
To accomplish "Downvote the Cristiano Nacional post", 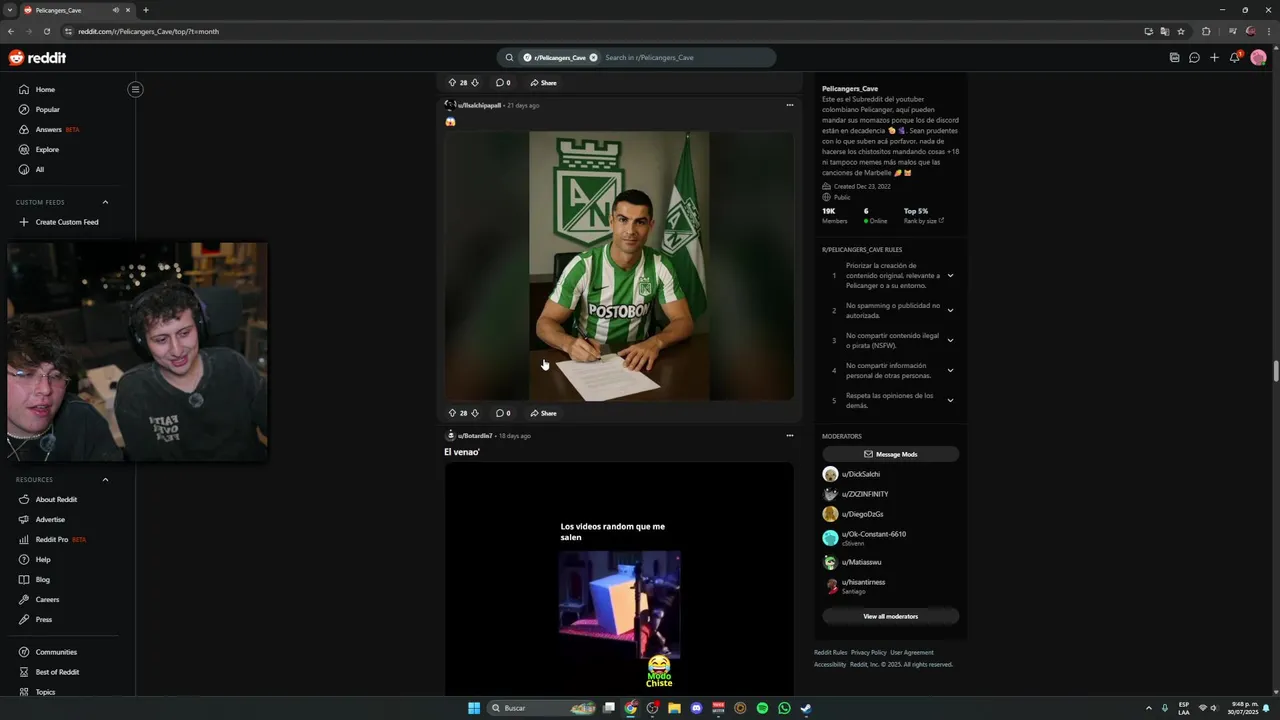I will click(x=475, y=413).
